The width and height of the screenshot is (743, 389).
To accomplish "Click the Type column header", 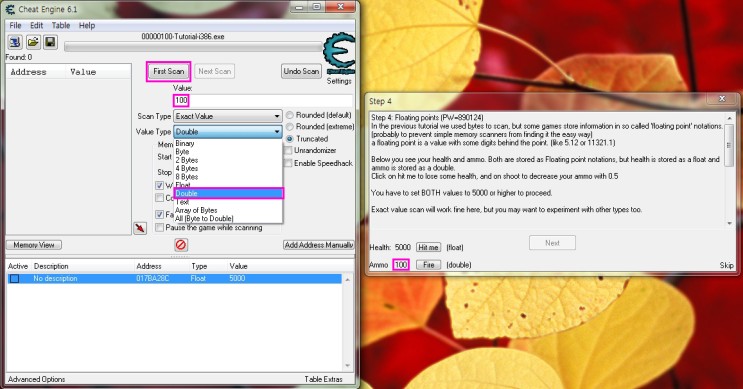I will 199,266.
